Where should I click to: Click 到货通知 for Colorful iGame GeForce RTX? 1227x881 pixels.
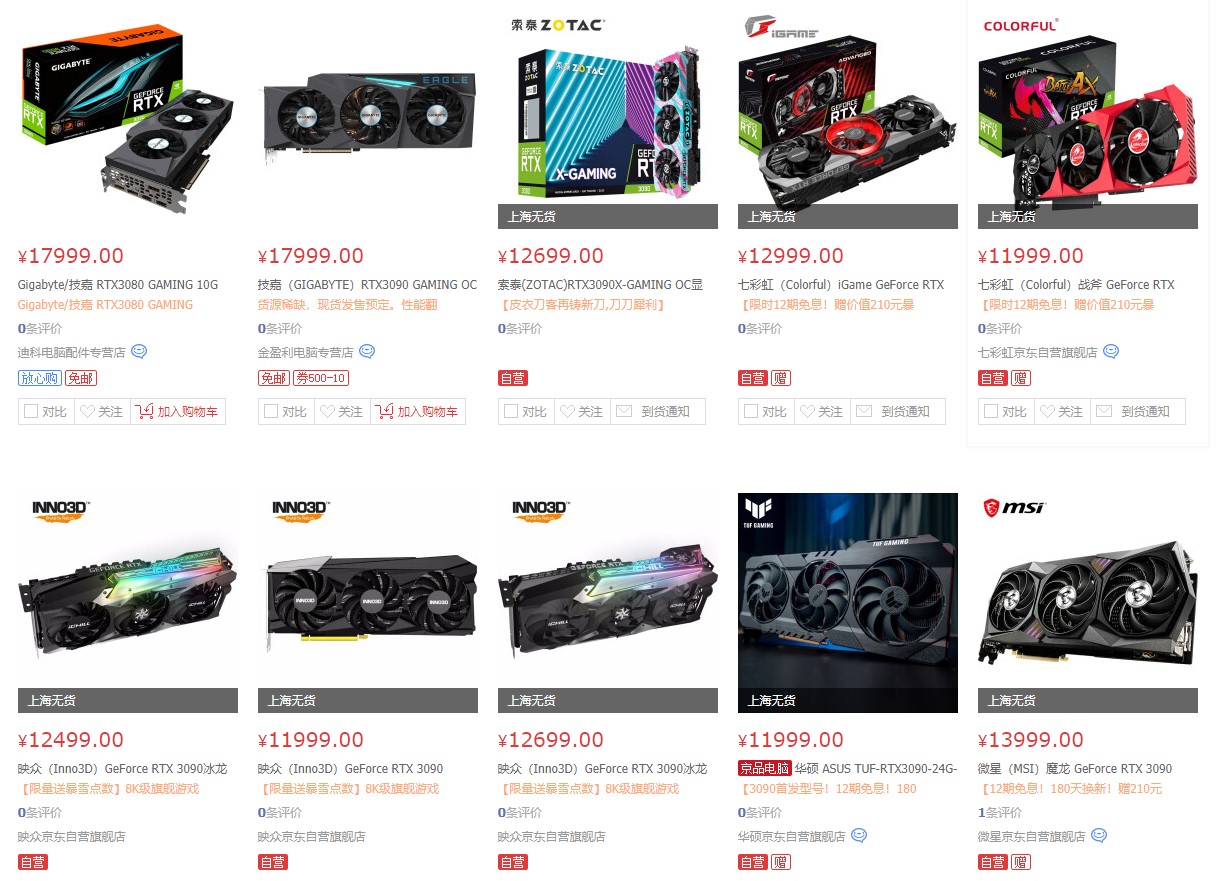tap(898, 412)
